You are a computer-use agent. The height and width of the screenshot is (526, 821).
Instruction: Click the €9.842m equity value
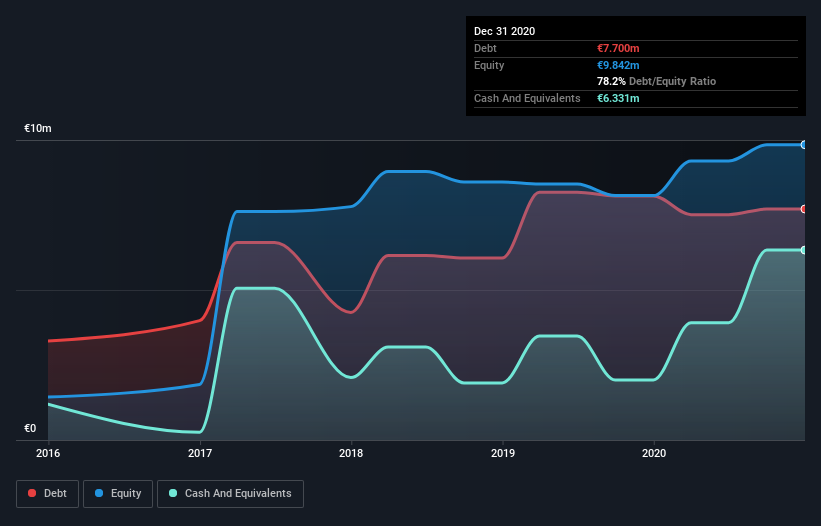pyautogui.click(x=618, y=65)
